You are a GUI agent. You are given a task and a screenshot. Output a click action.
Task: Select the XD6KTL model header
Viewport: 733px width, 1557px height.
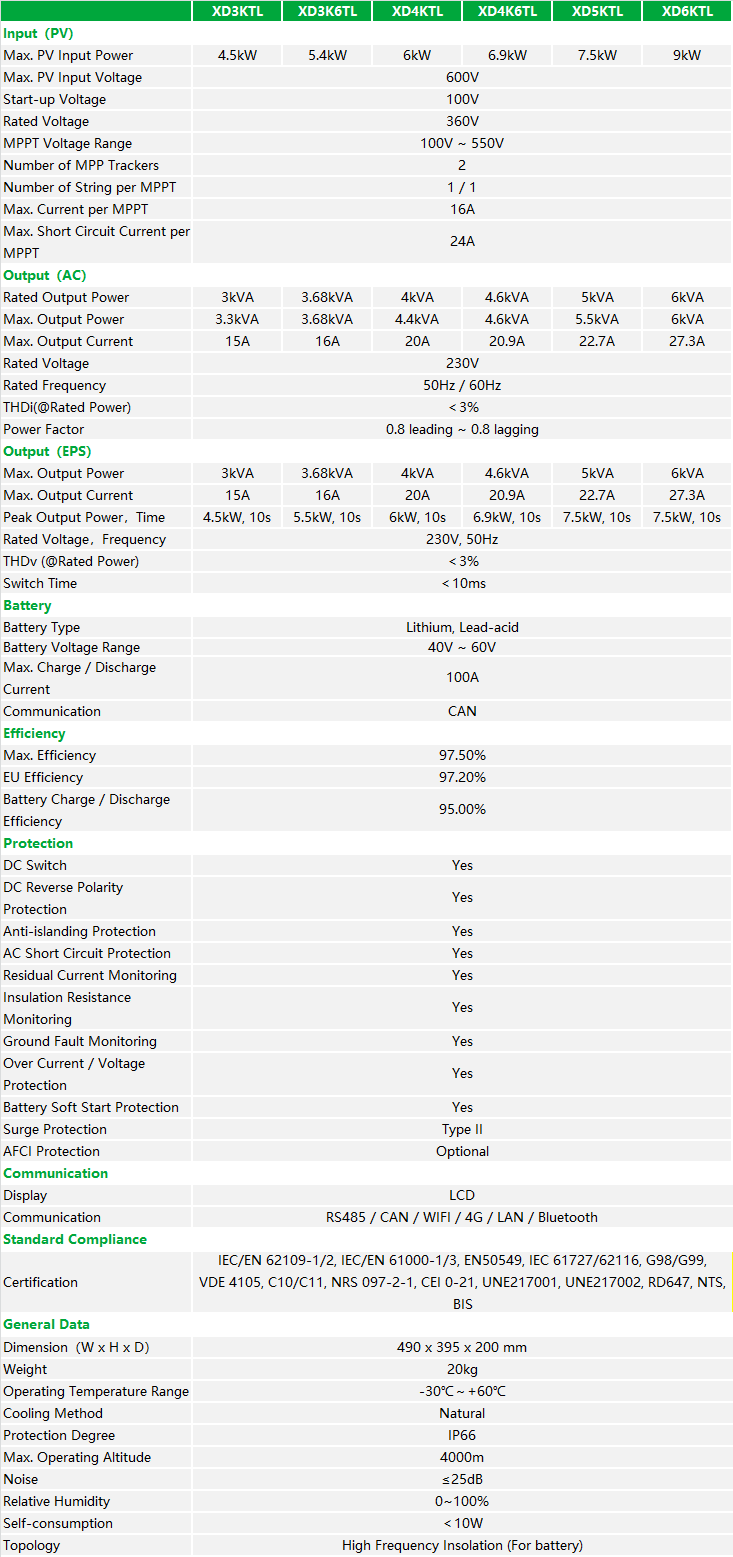coord(687,11)
